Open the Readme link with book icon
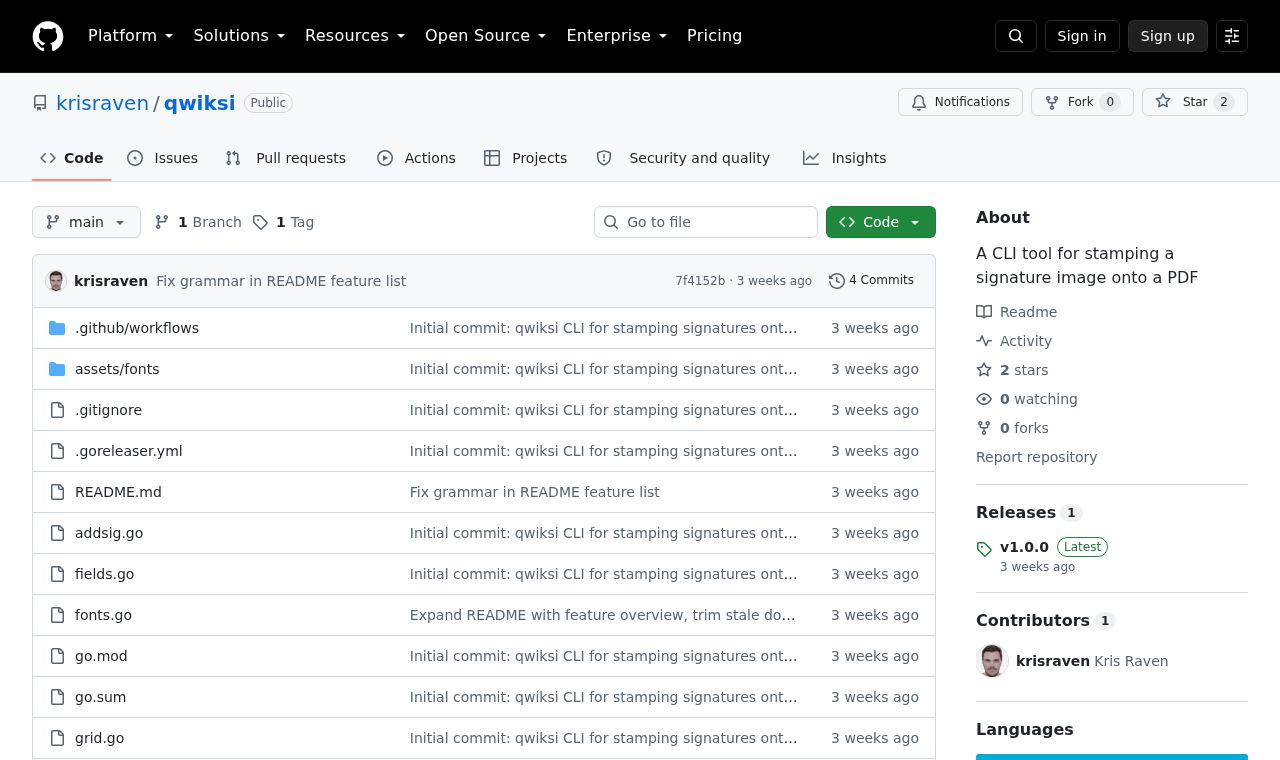This screenshot has height=760, width=1280. point(1016,312)
